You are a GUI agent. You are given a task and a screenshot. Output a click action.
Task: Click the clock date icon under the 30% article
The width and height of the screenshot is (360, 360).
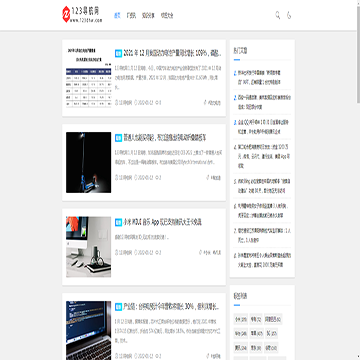[136, 356]
